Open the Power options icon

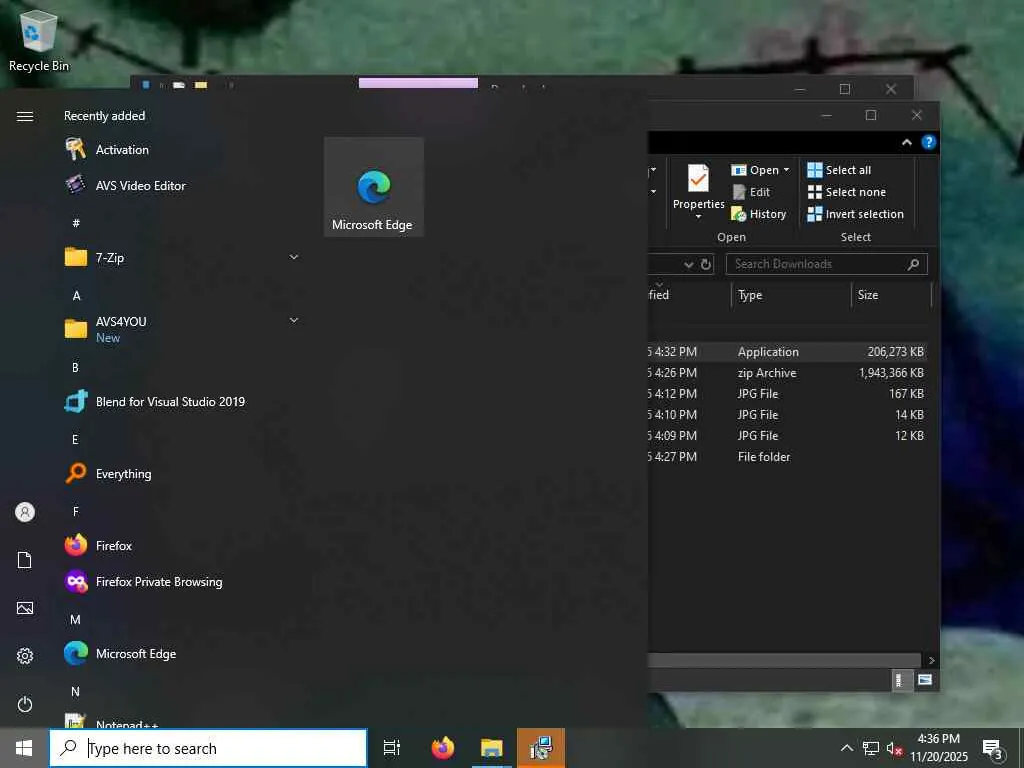coord(25,704)
